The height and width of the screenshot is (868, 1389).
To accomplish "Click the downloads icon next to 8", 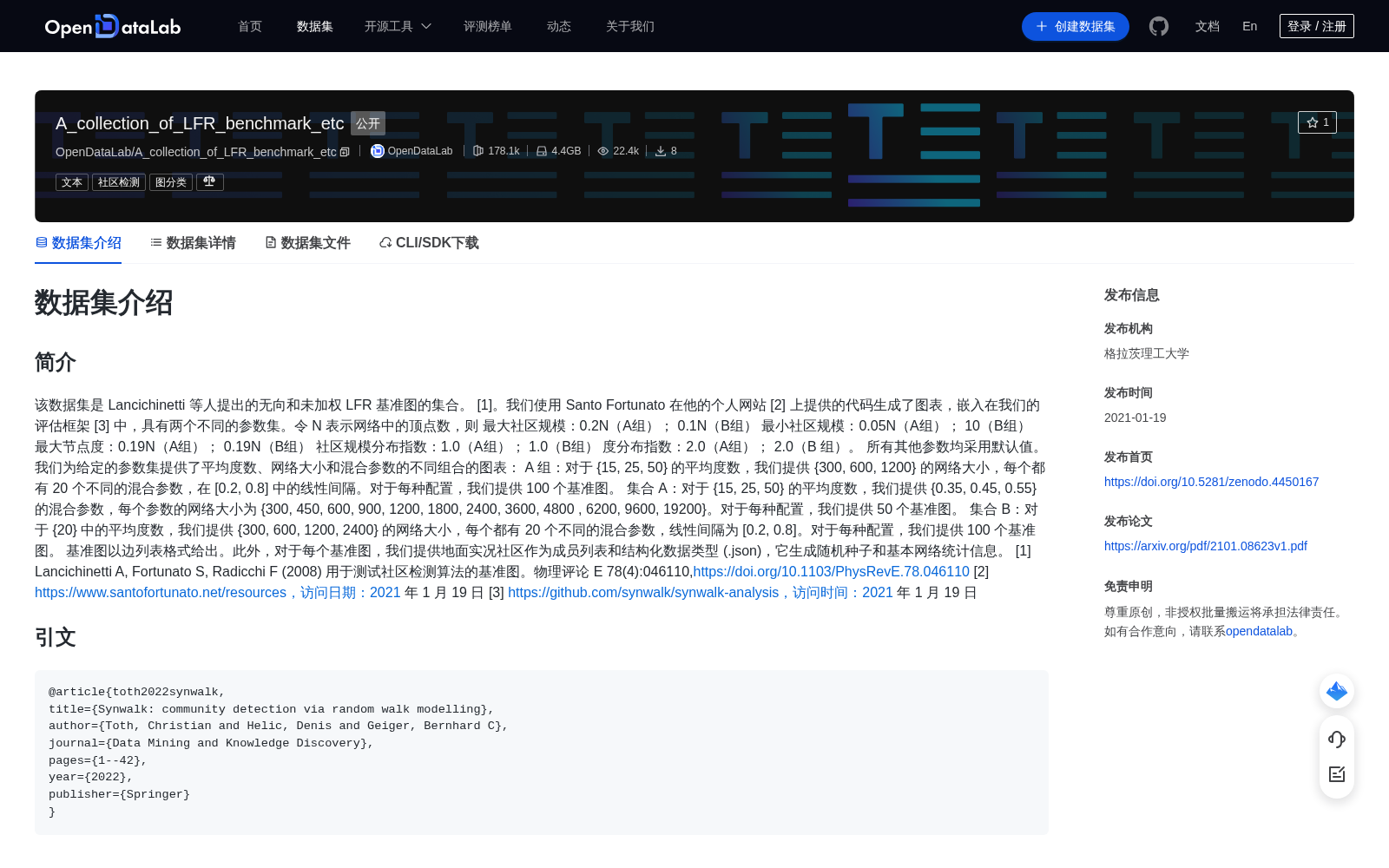I will [x=661, y=151].
